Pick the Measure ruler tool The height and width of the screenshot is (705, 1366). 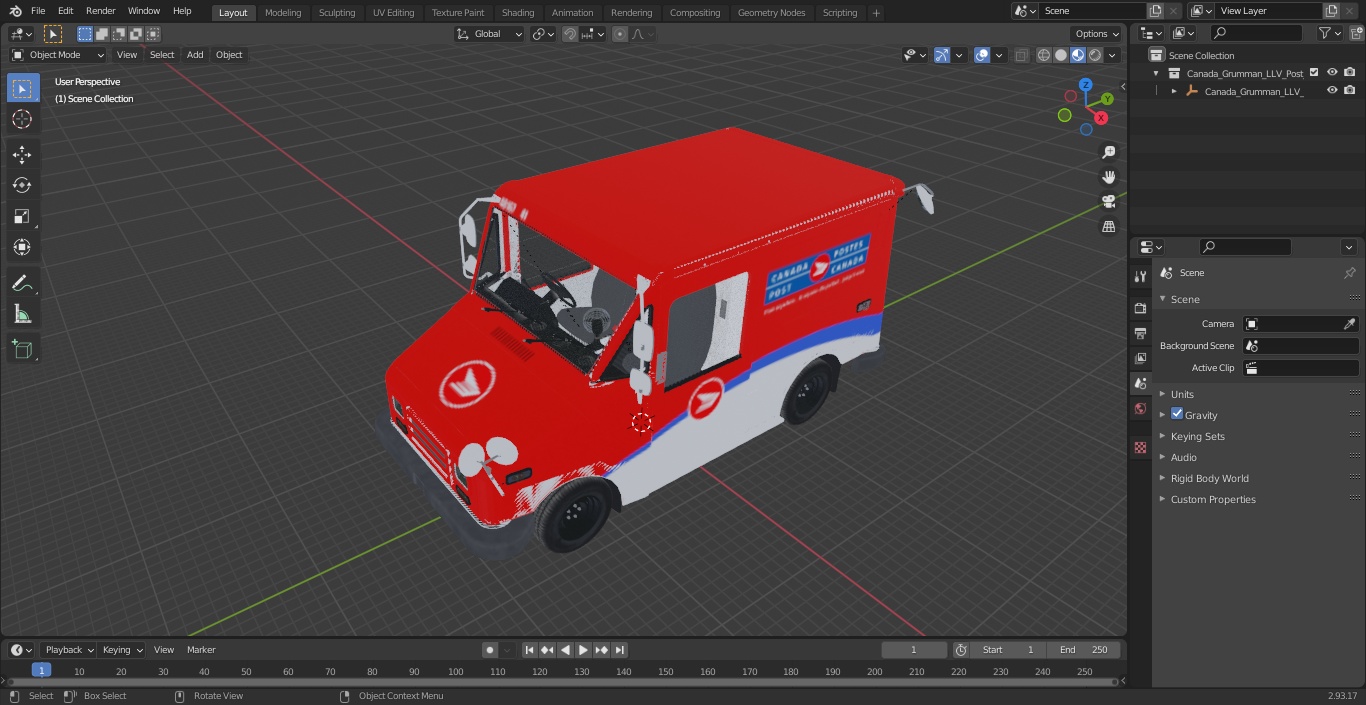22,315
